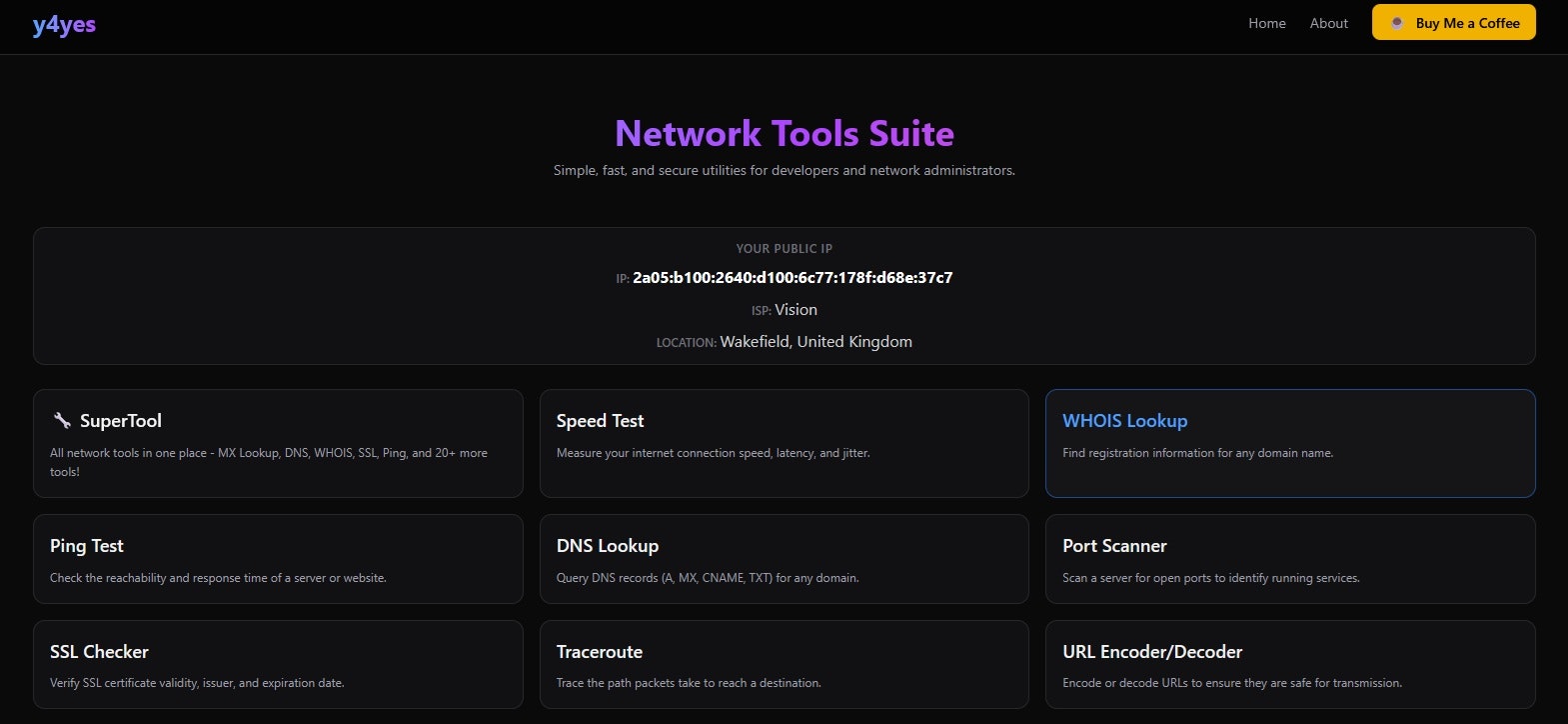1568x724 pixels.
Task: Click URL Encoder description about safe transmission
Action: pos(1232,683)
